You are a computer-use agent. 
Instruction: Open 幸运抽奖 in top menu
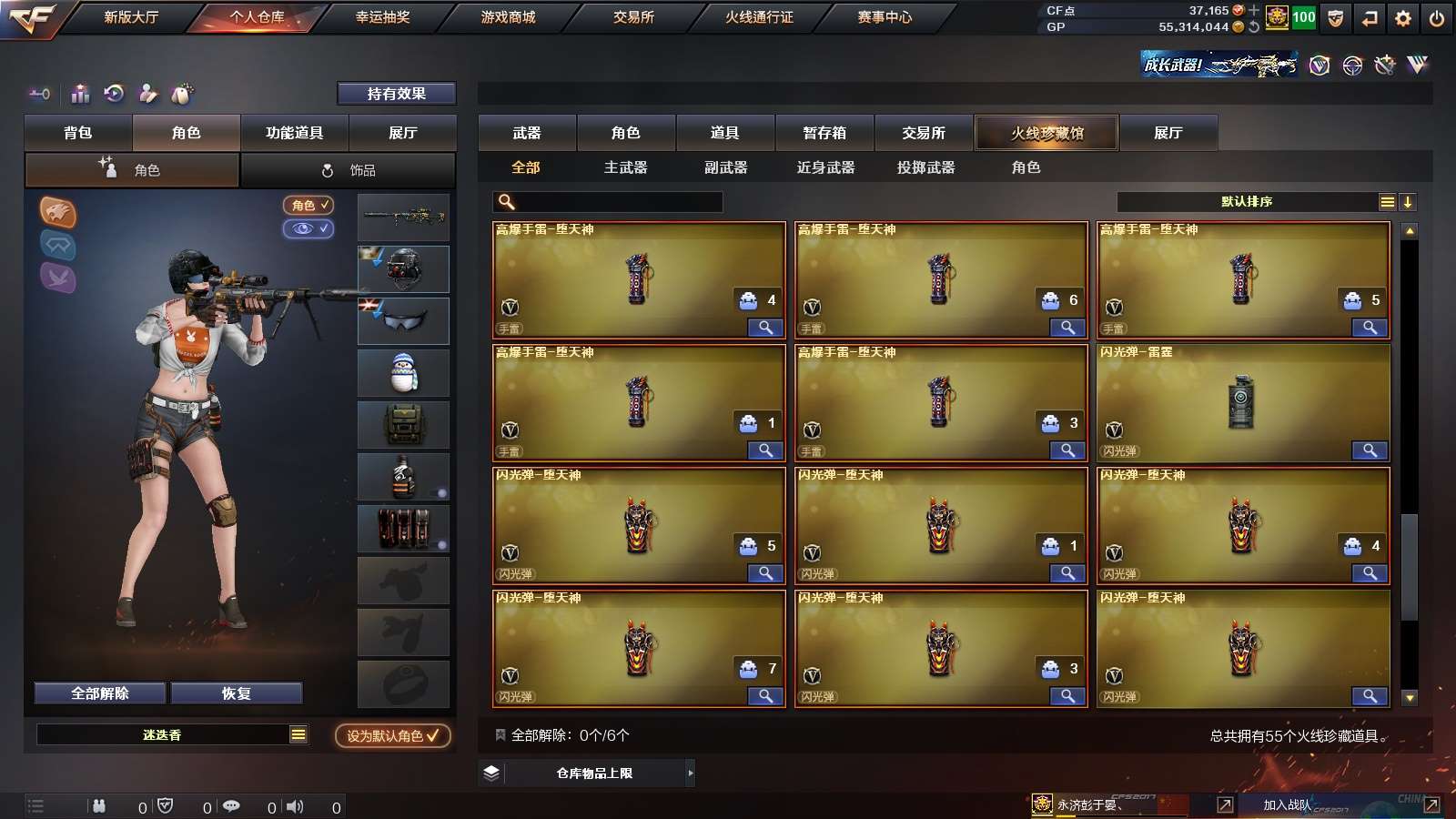pyautogui.click(x=383, y=17)
